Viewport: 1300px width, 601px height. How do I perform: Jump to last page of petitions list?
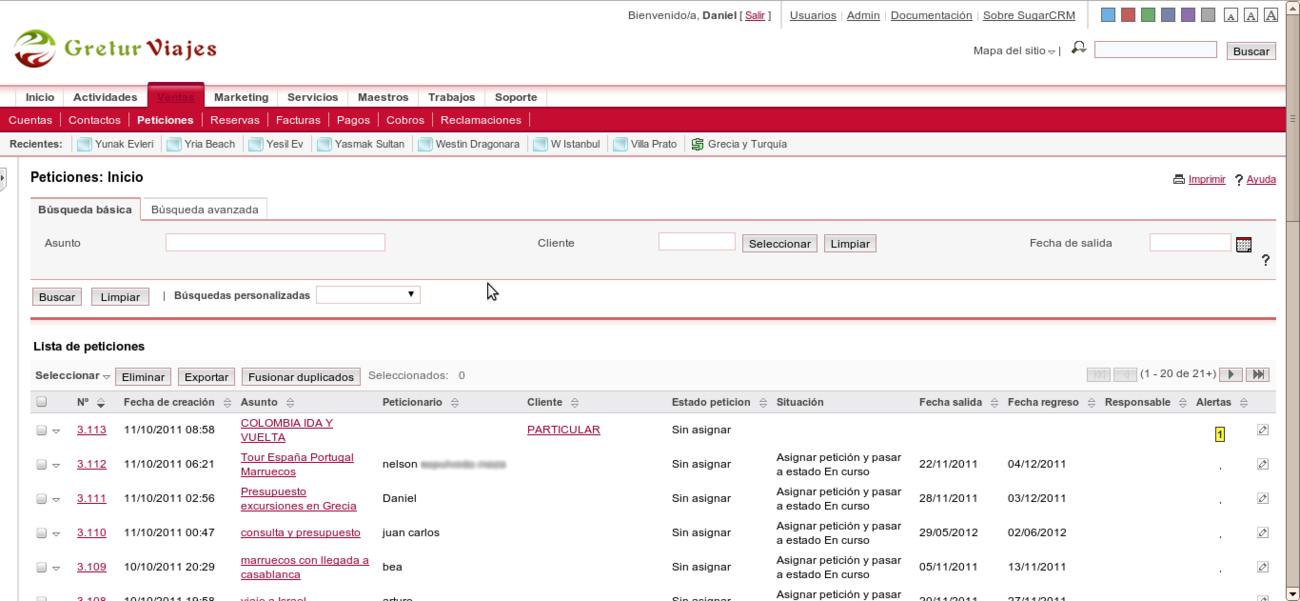tap(1258, 375)
